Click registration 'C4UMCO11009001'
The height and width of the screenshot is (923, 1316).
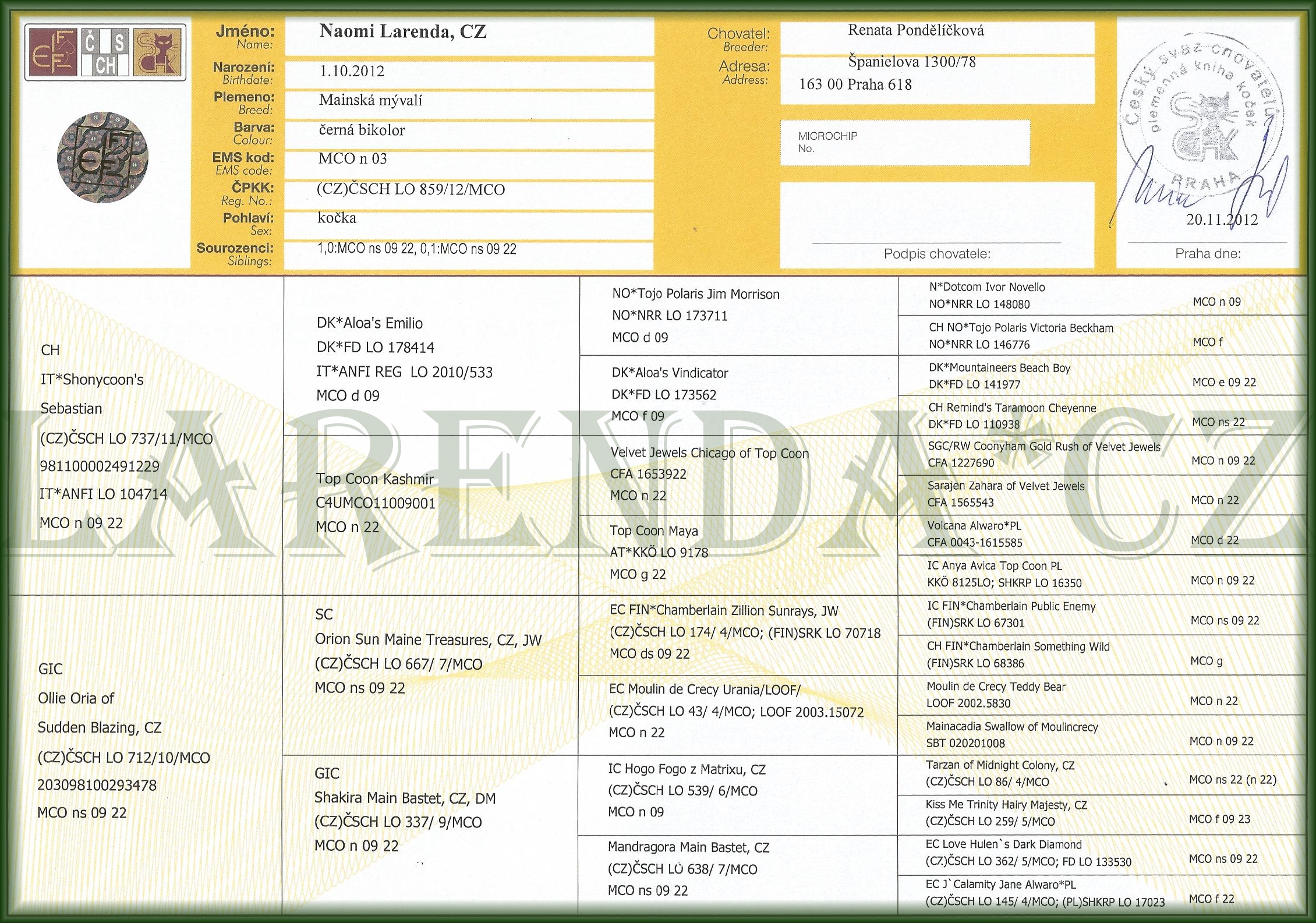pos(376,503)
